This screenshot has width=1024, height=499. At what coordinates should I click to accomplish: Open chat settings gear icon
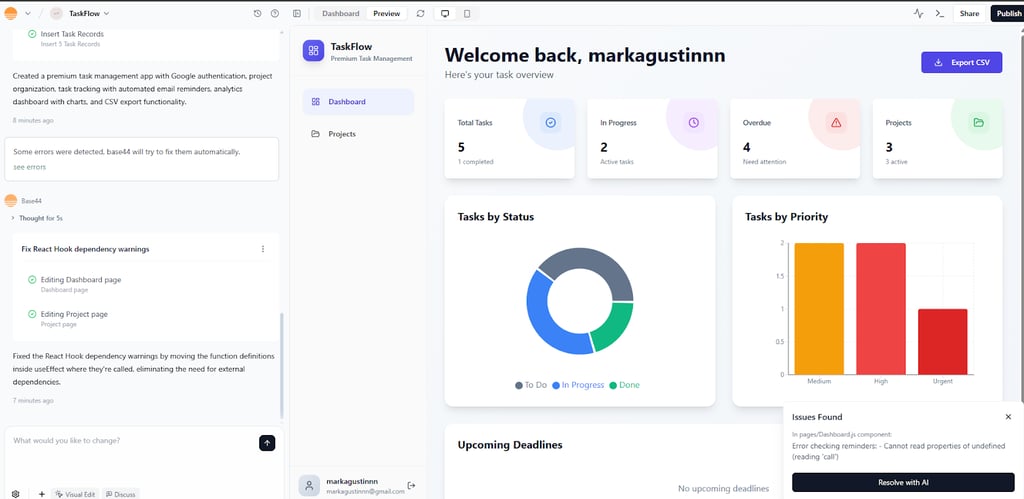(16, 494)
